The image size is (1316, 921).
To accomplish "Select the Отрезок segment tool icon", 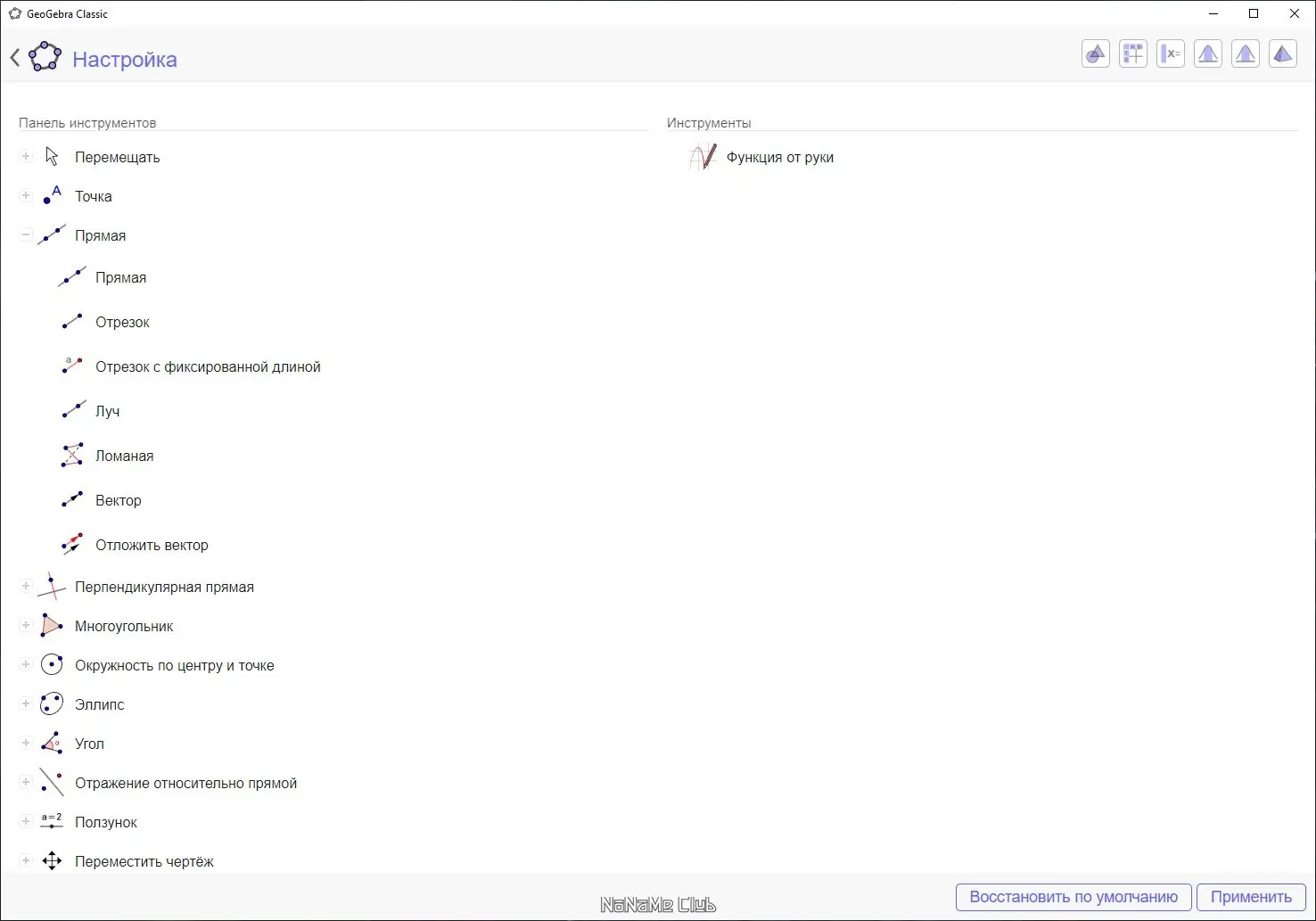I will point(72,322).
